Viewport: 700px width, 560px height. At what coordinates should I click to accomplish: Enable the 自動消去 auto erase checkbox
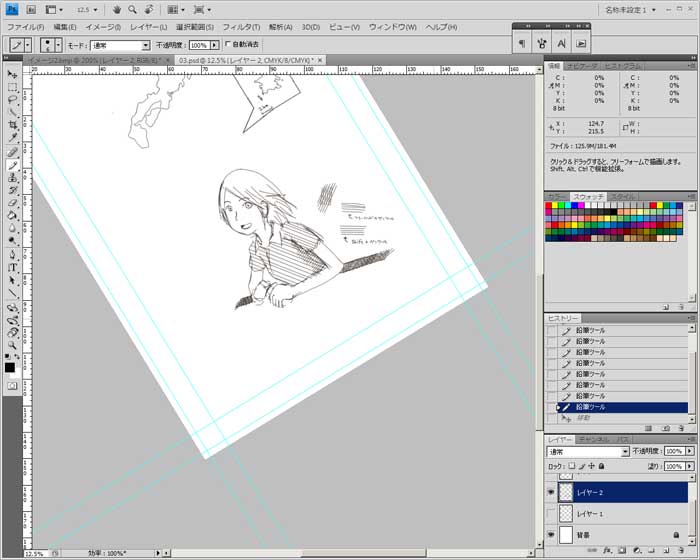tap(227, 45)
